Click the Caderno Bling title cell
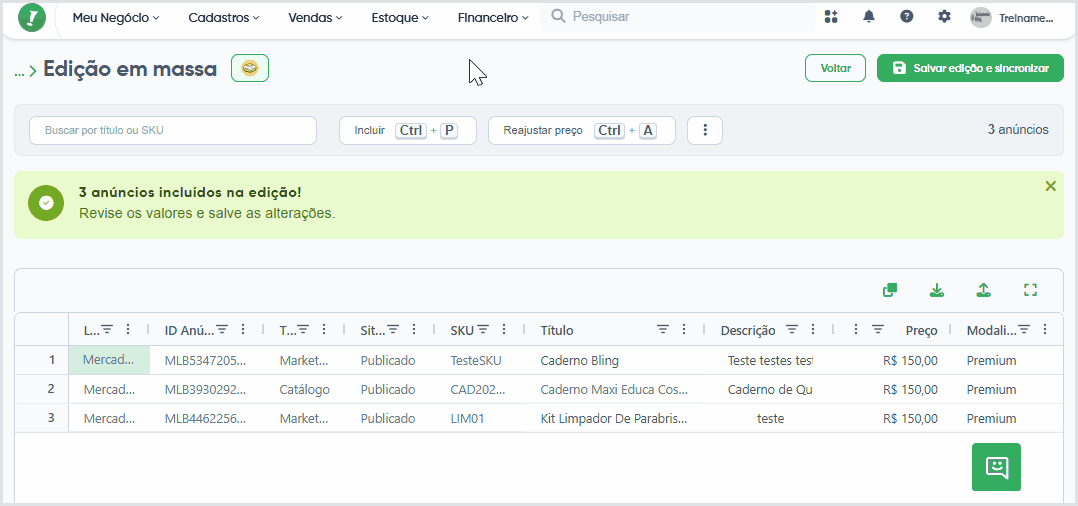1078x506 pixels. coord(617,360)
